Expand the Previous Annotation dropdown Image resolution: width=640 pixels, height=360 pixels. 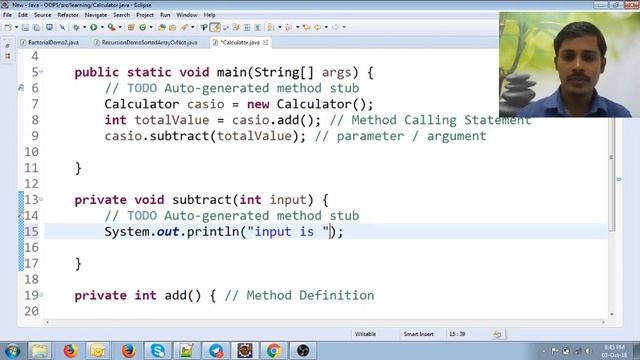[298, 27]
